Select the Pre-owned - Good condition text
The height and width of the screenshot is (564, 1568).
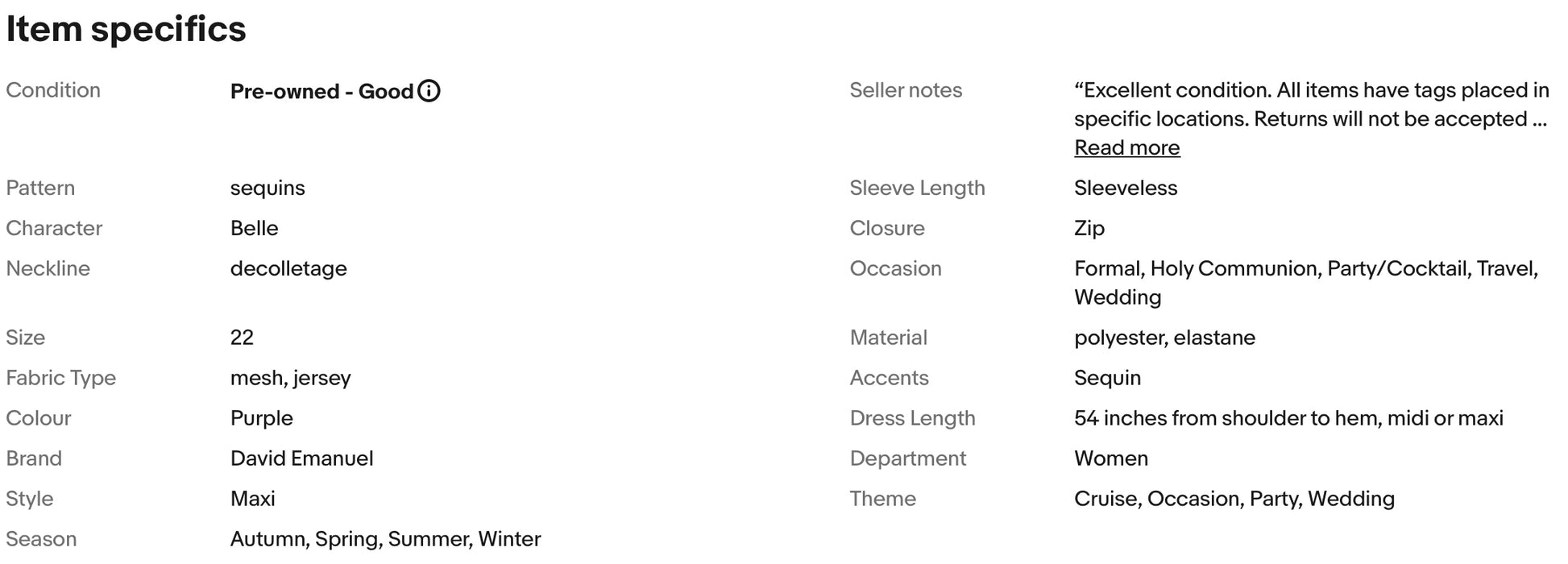[321, 91]
